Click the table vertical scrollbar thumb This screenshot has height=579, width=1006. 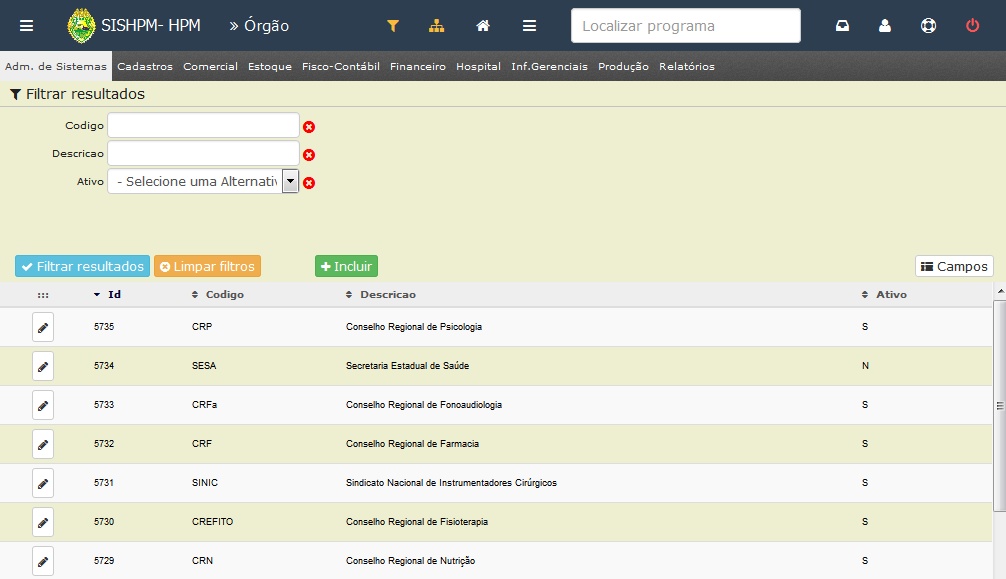tap(1000, 406)
